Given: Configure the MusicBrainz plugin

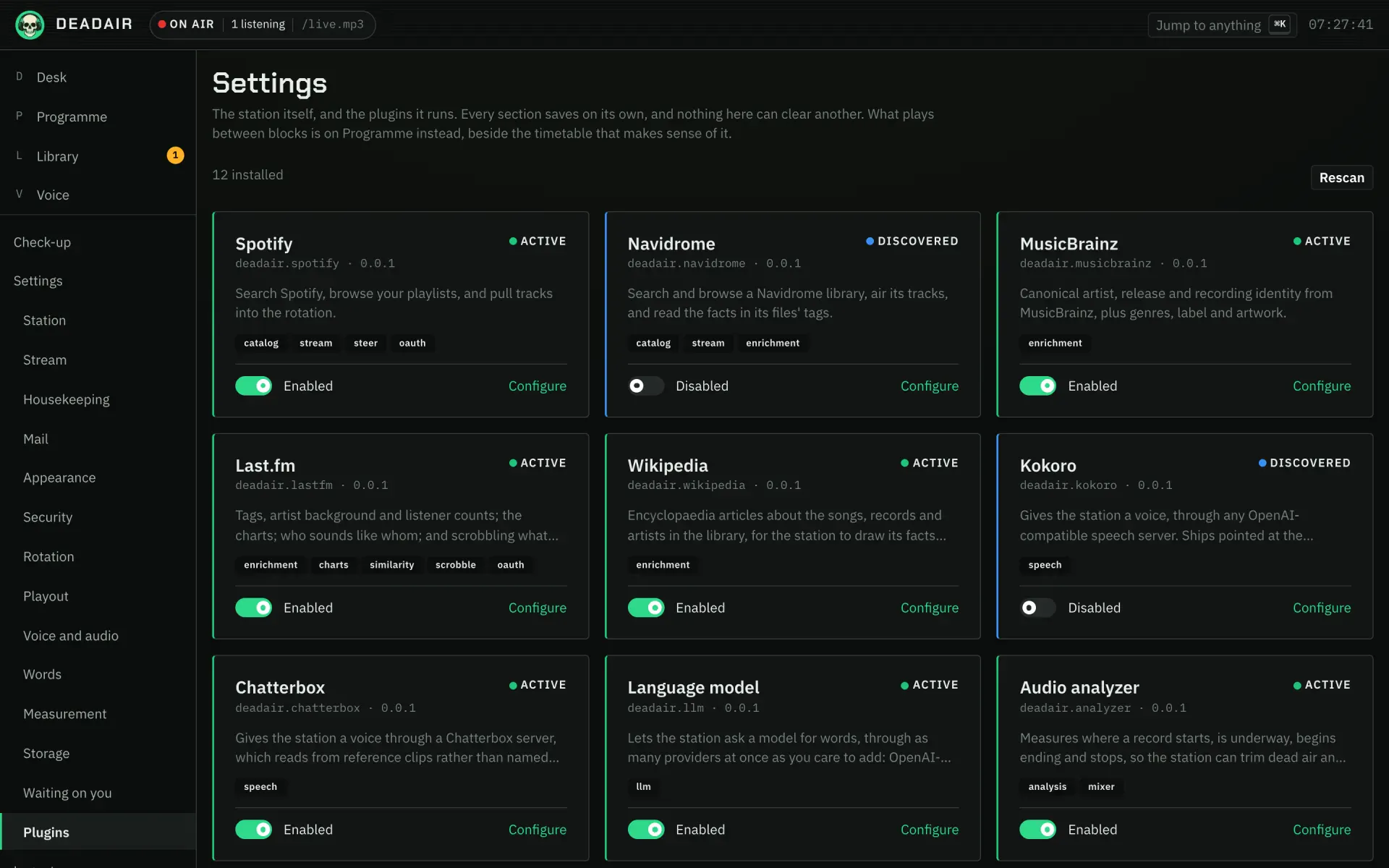Looking at the screenshot, I should [1322, 386].
